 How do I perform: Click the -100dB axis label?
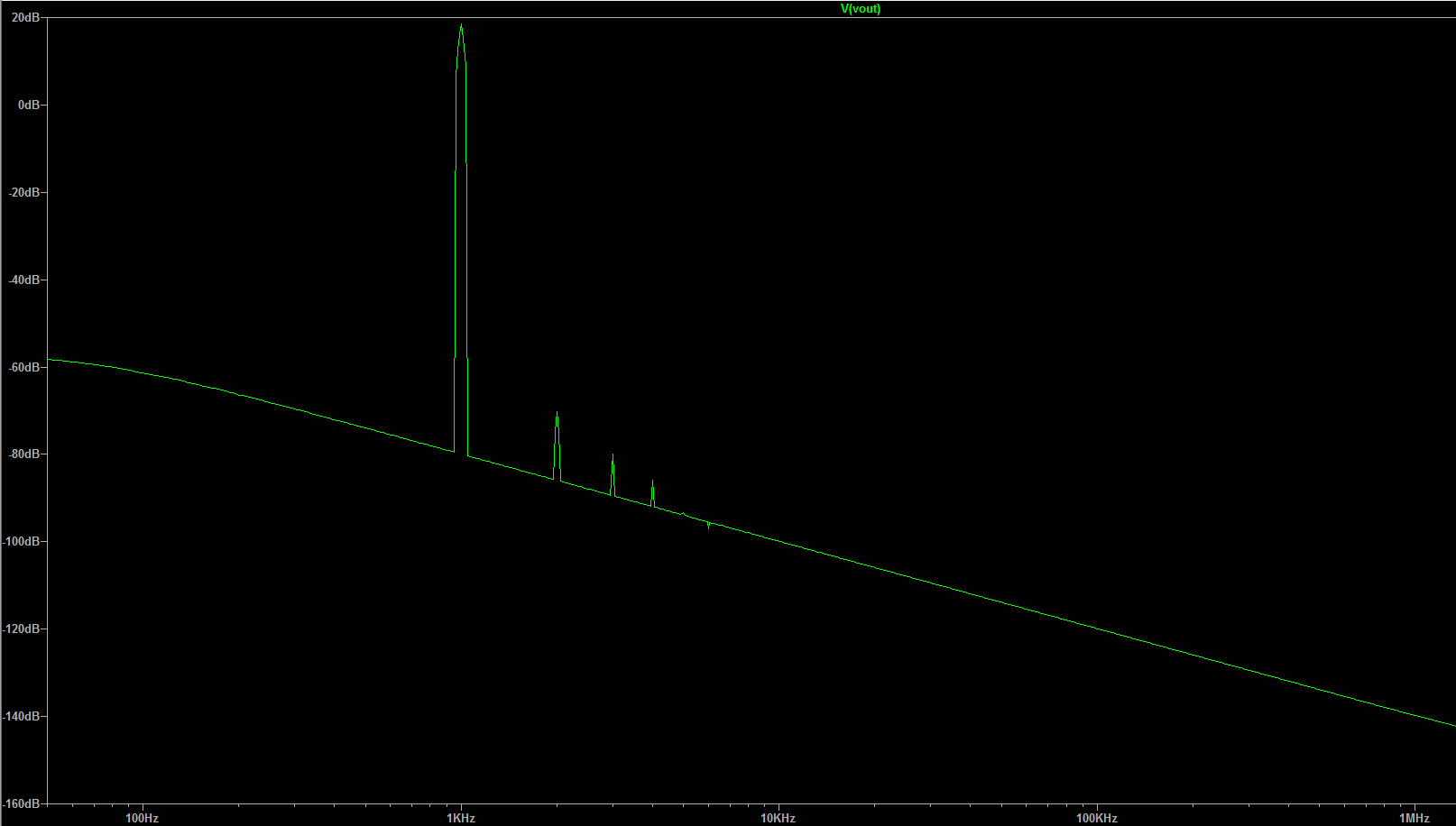point(21,542)
